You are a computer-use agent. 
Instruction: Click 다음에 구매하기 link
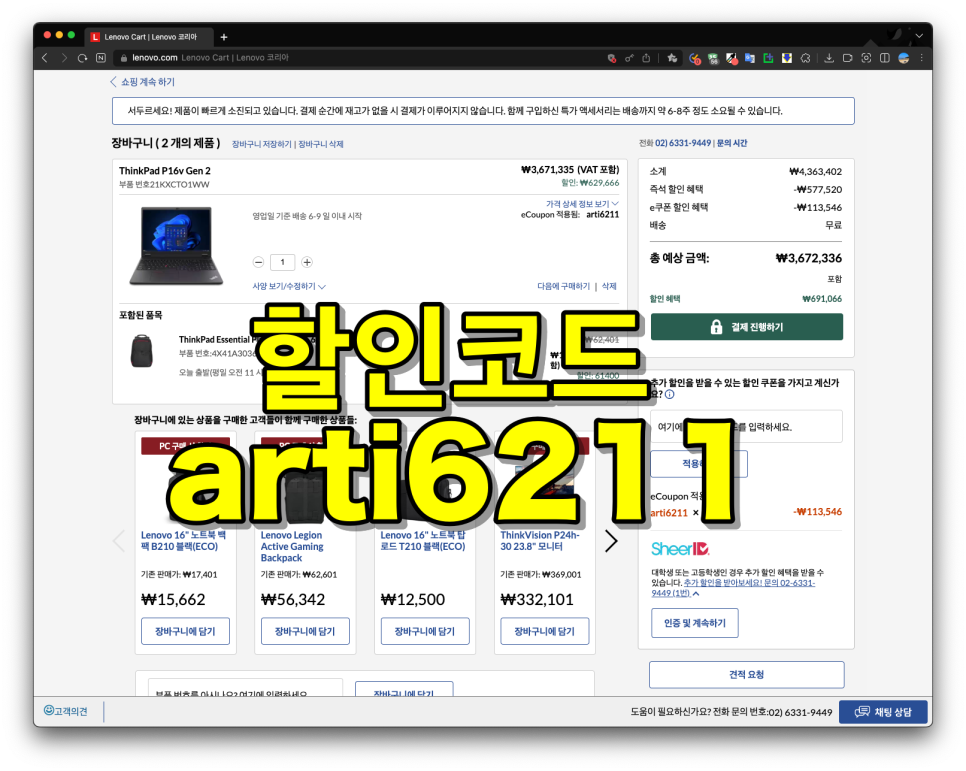point(563,287)
